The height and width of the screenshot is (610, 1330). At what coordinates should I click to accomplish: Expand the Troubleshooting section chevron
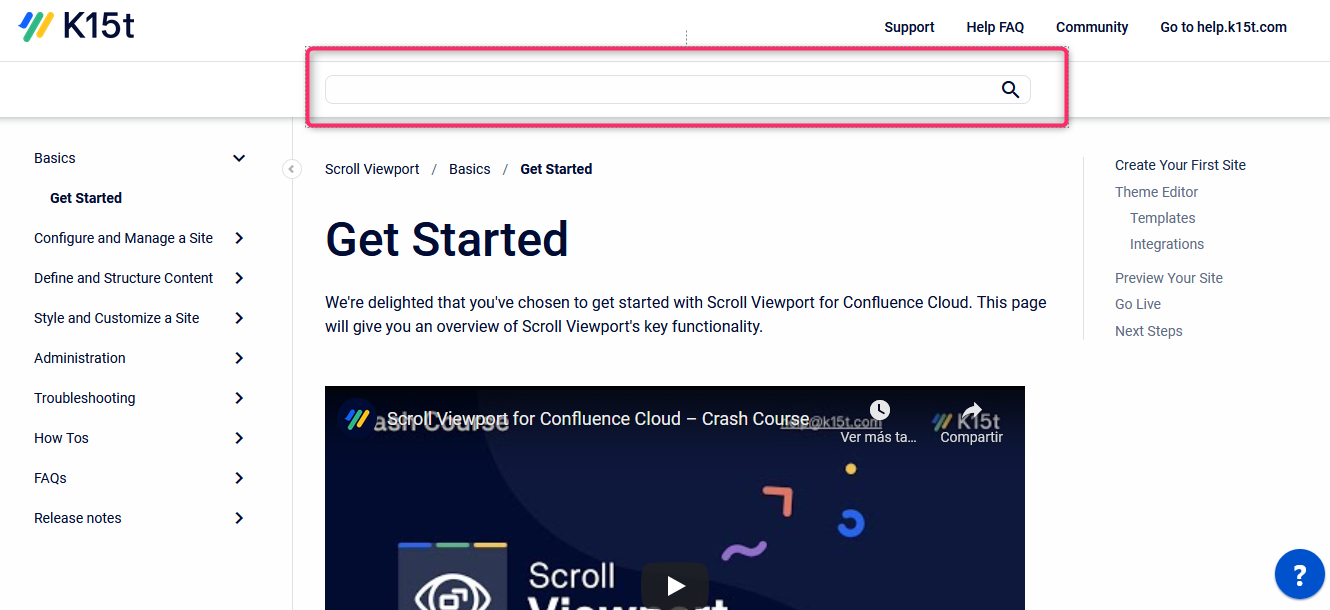(x=239, y=398)
